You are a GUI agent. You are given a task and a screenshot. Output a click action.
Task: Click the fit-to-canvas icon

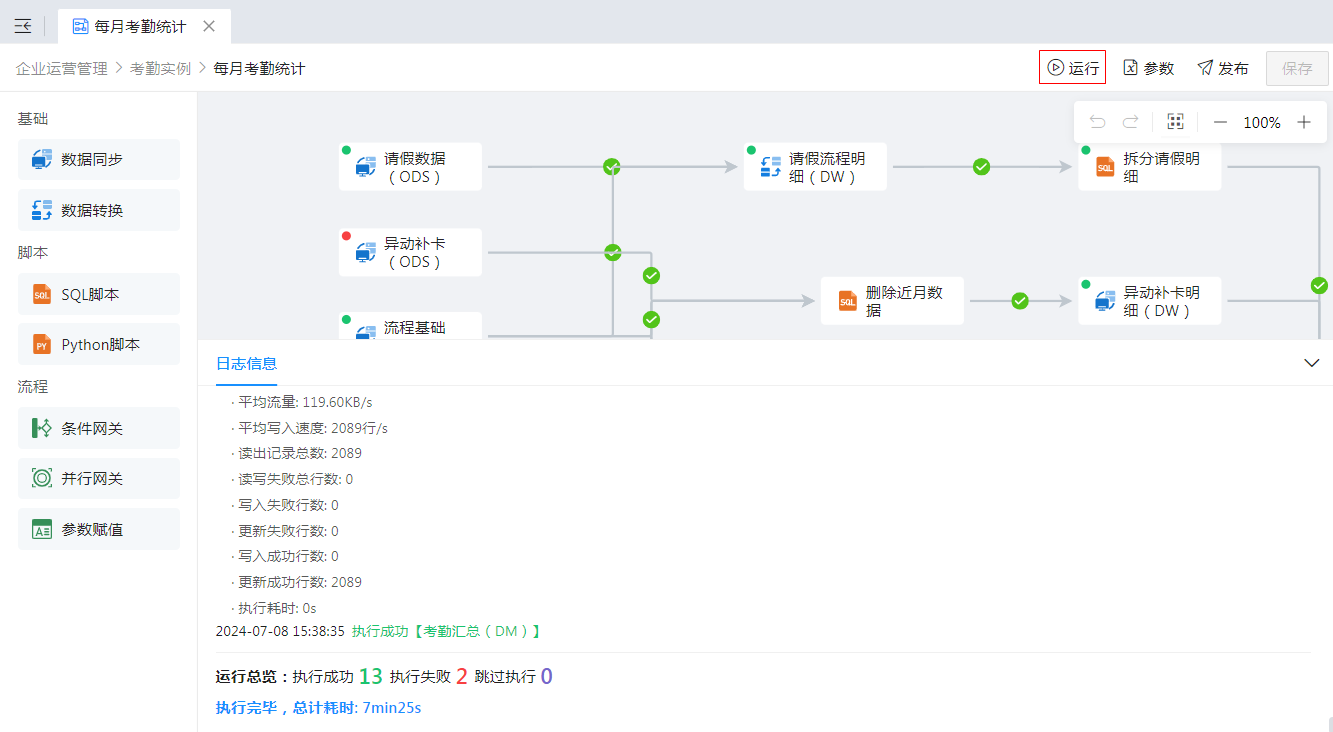click(1175, 122)
